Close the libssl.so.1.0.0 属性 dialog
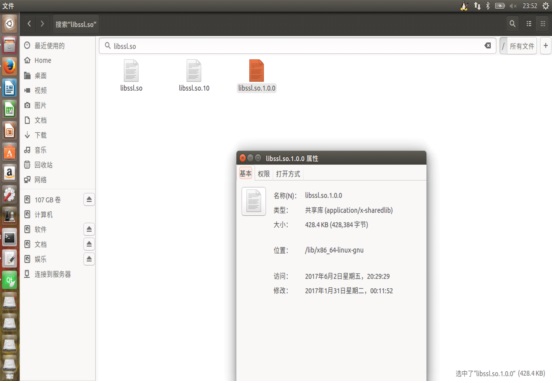Viewport: 554px width, 383px height. [x=242, y=158]
